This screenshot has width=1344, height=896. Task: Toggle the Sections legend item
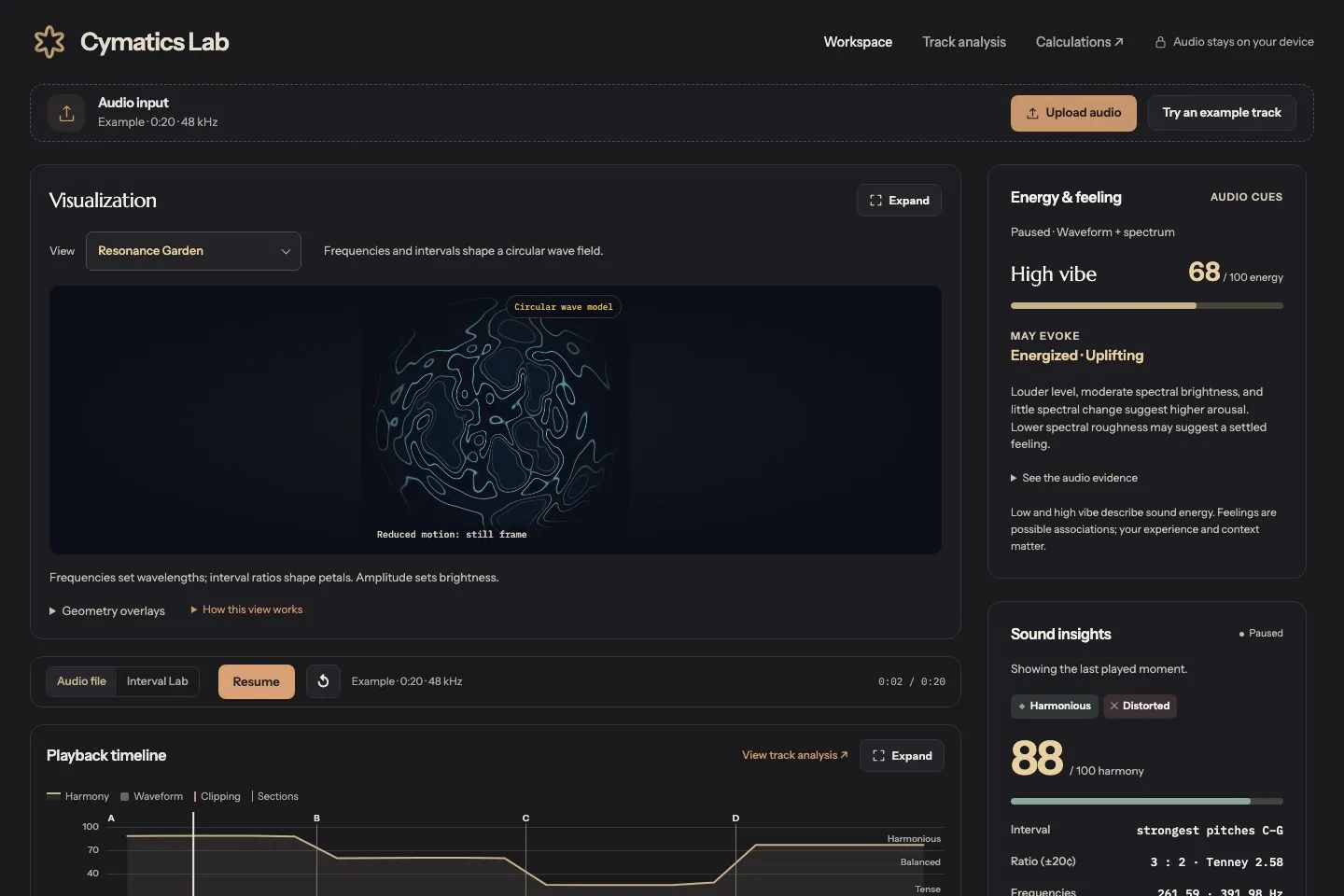coord(275,796)
